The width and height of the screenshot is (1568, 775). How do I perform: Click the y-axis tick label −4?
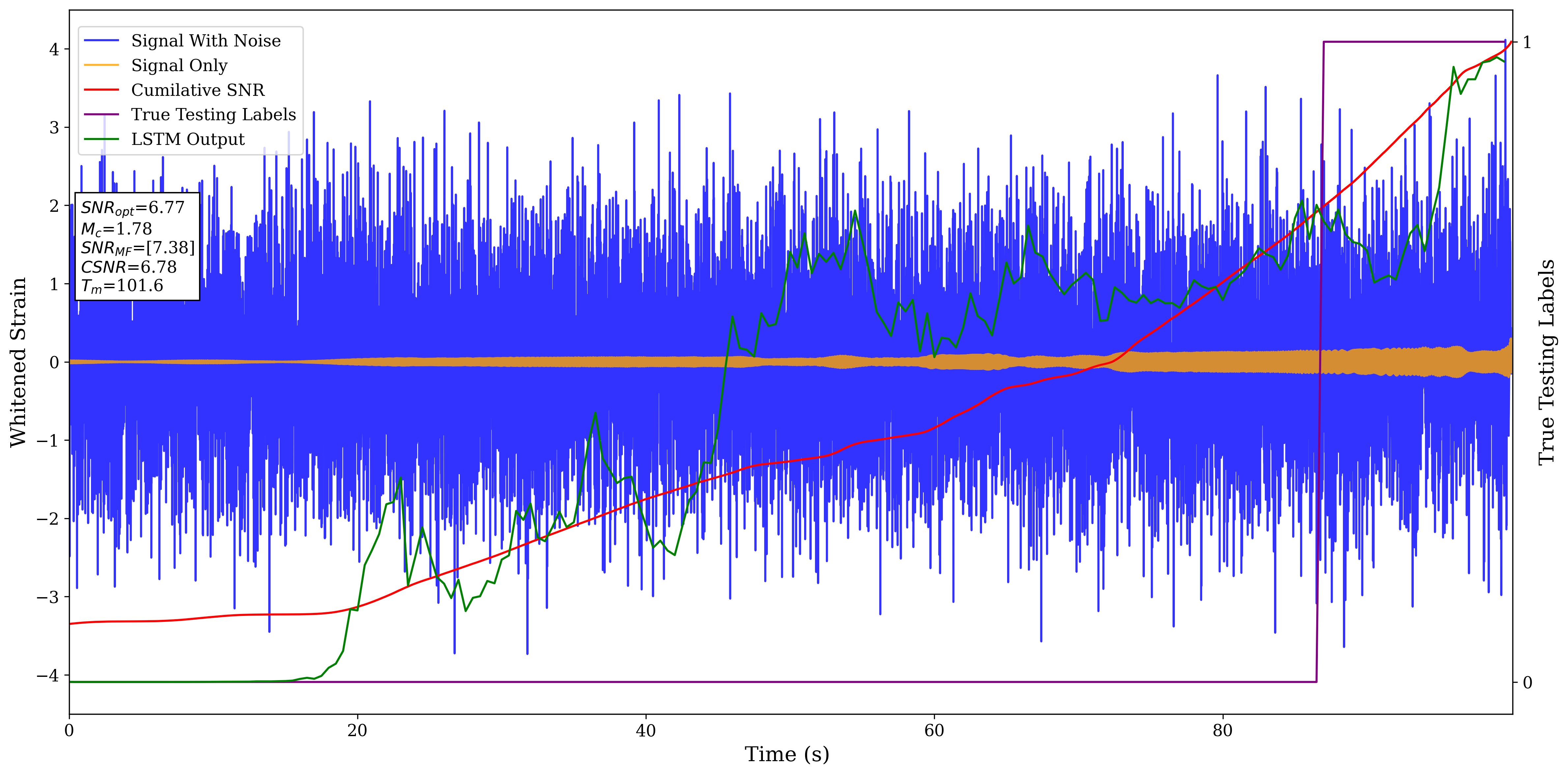[x=47, y=675]
